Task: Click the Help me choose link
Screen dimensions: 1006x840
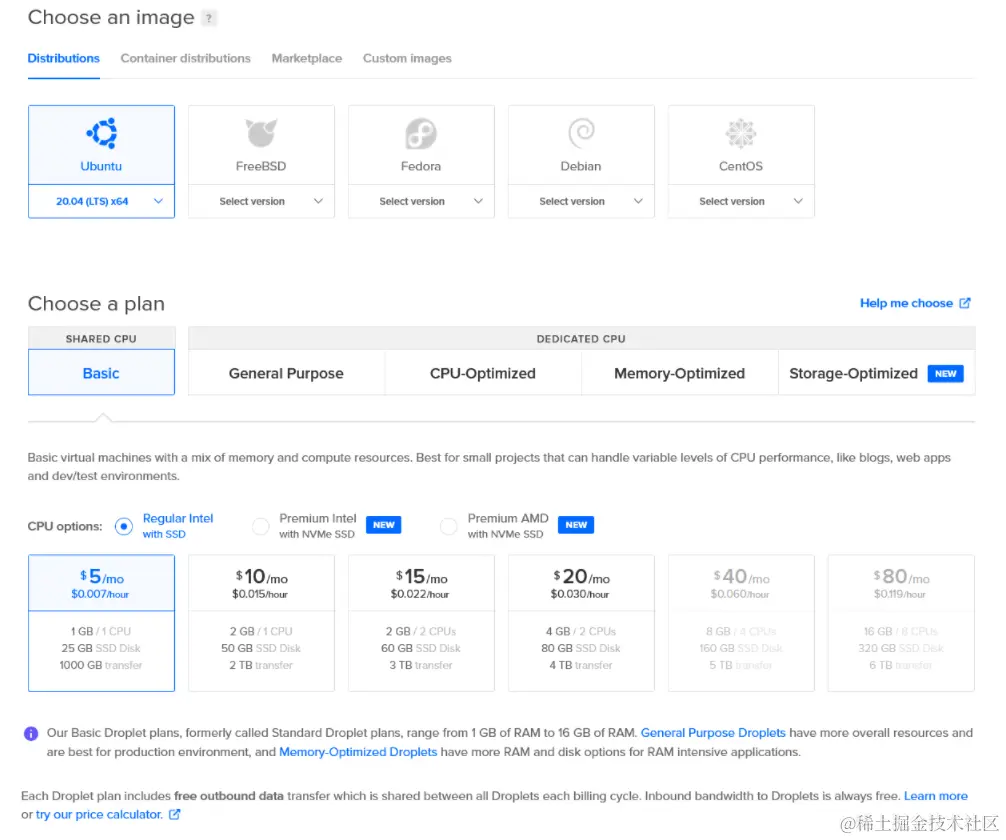Action: tap(906, 303)
